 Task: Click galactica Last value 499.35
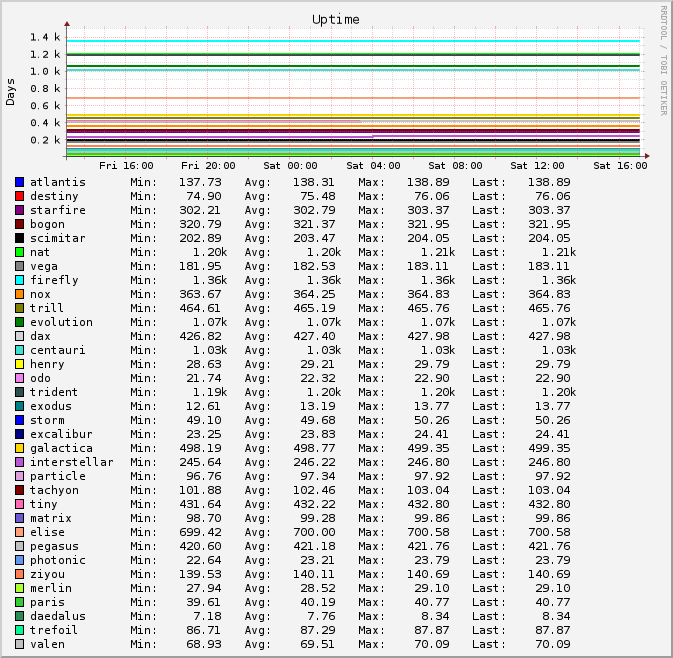pos(549,448)
